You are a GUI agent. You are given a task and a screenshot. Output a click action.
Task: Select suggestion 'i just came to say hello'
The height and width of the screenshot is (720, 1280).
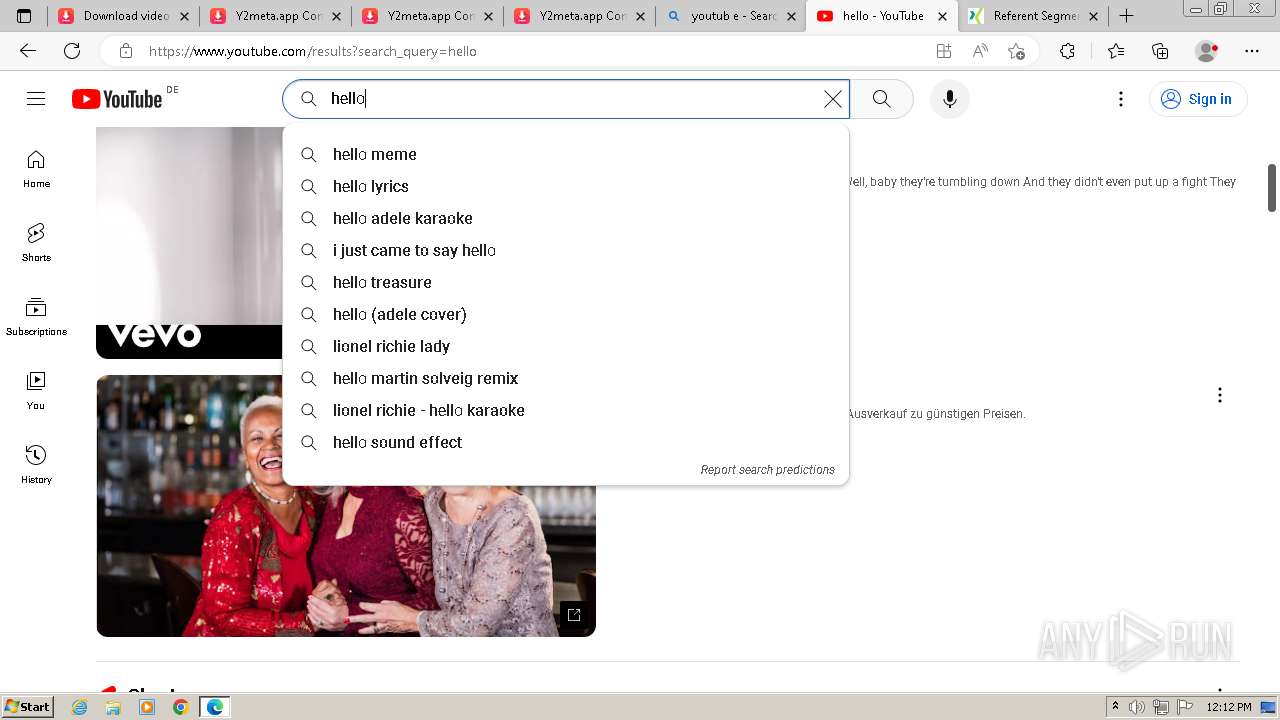tap(566, 250)
